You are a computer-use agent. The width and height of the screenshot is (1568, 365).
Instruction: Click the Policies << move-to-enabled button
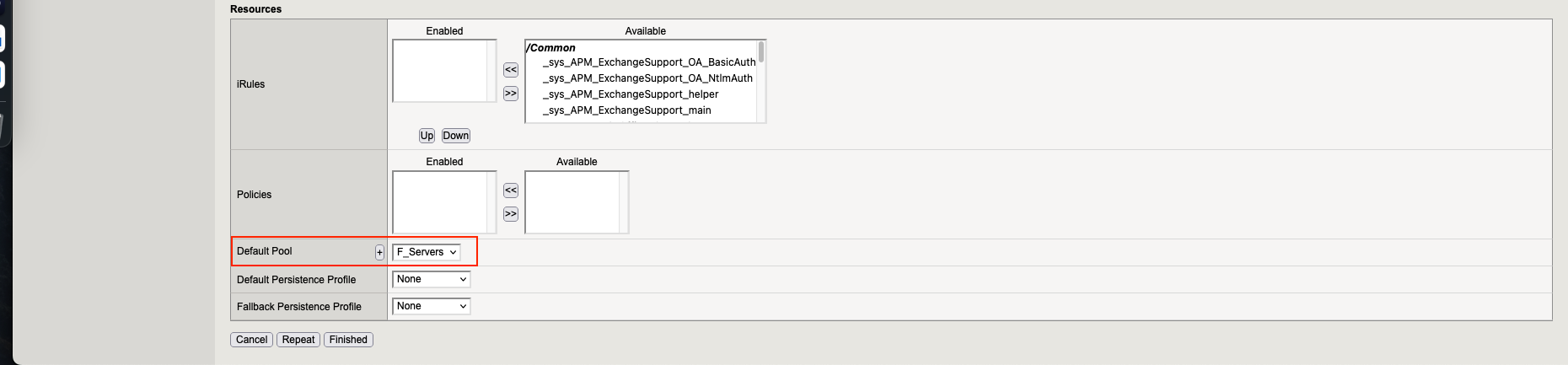pyautogui.click(x=510, y=191)
